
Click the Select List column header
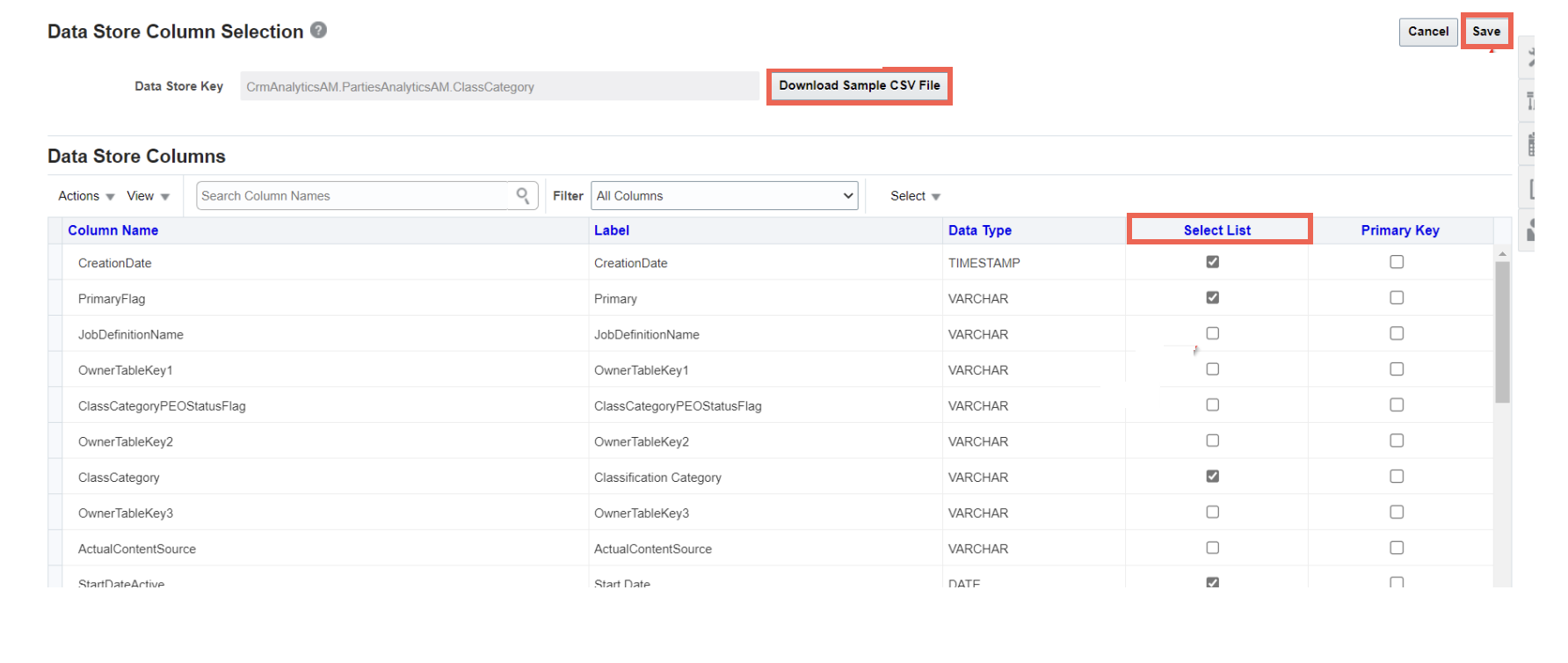1217,230
